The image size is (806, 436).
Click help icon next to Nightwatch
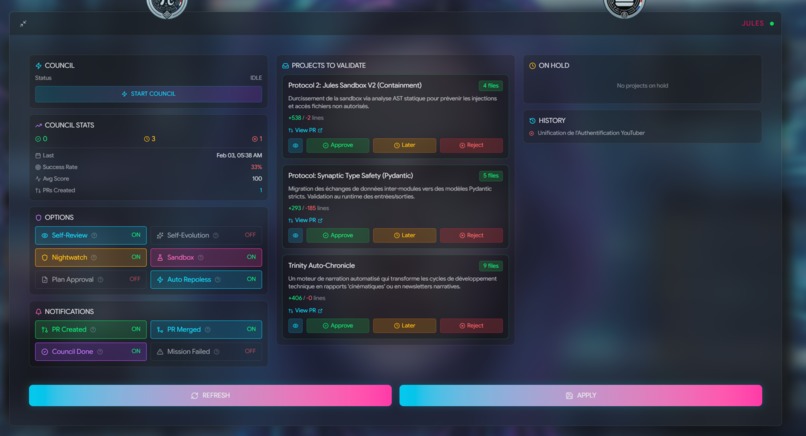tap(94, 258)
